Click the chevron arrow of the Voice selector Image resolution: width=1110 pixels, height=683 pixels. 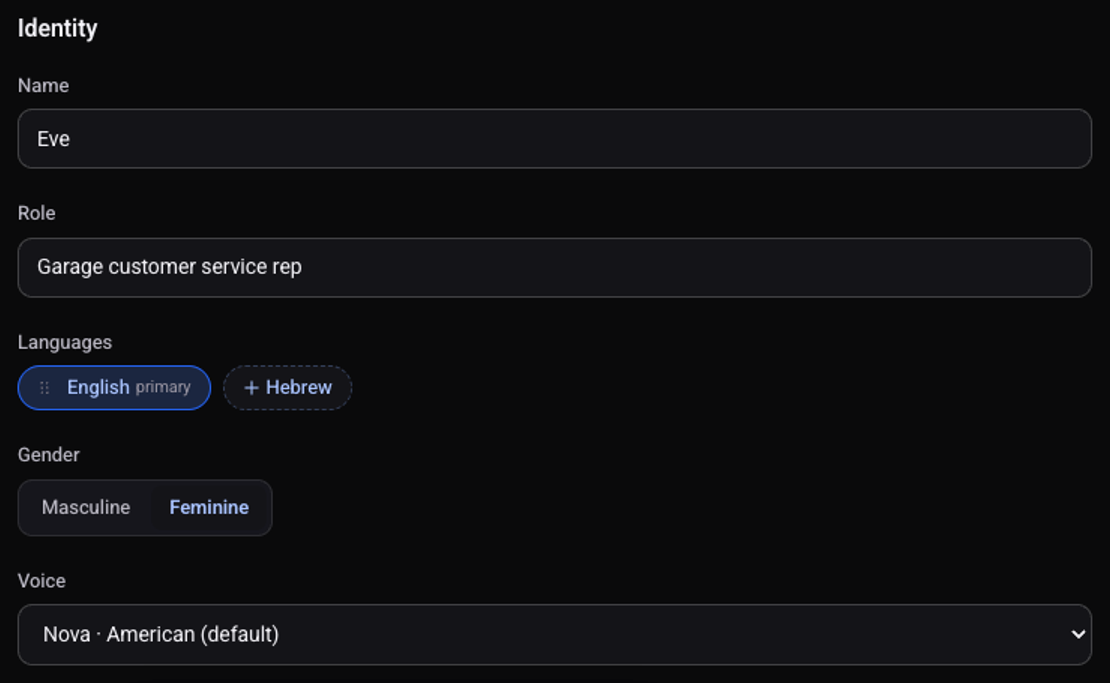point(1077,634)
